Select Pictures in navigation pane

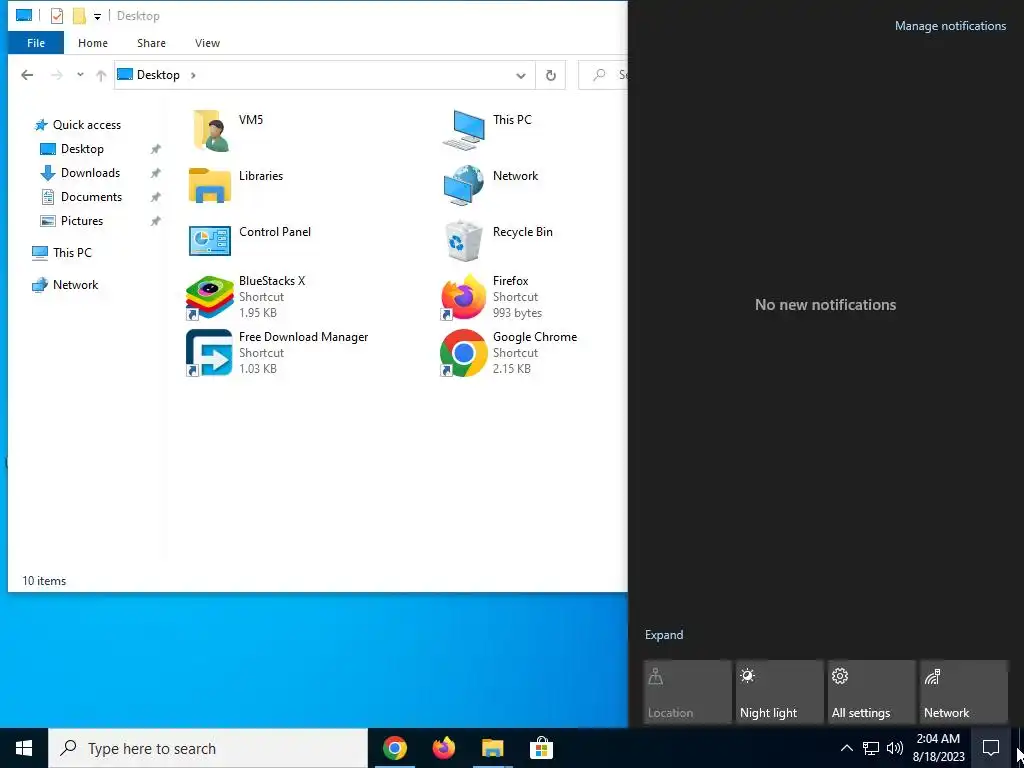point(82,221)
